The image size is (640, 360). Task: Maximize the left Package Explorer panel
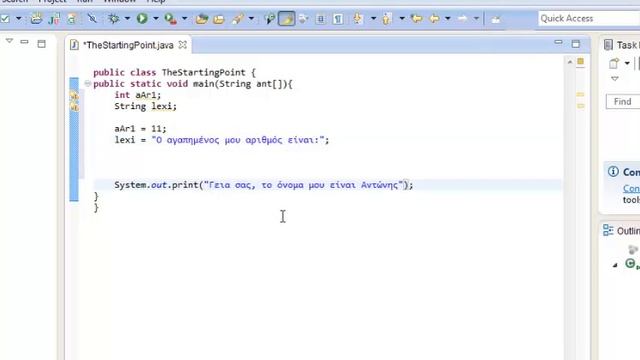(41, 44)
